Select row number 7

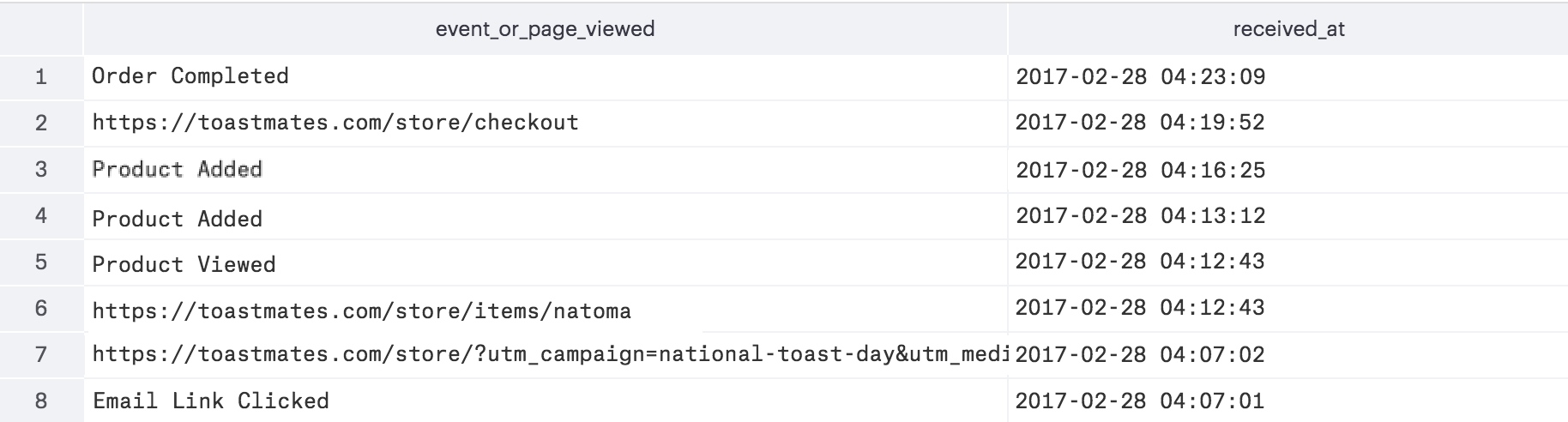pos(41,354)
